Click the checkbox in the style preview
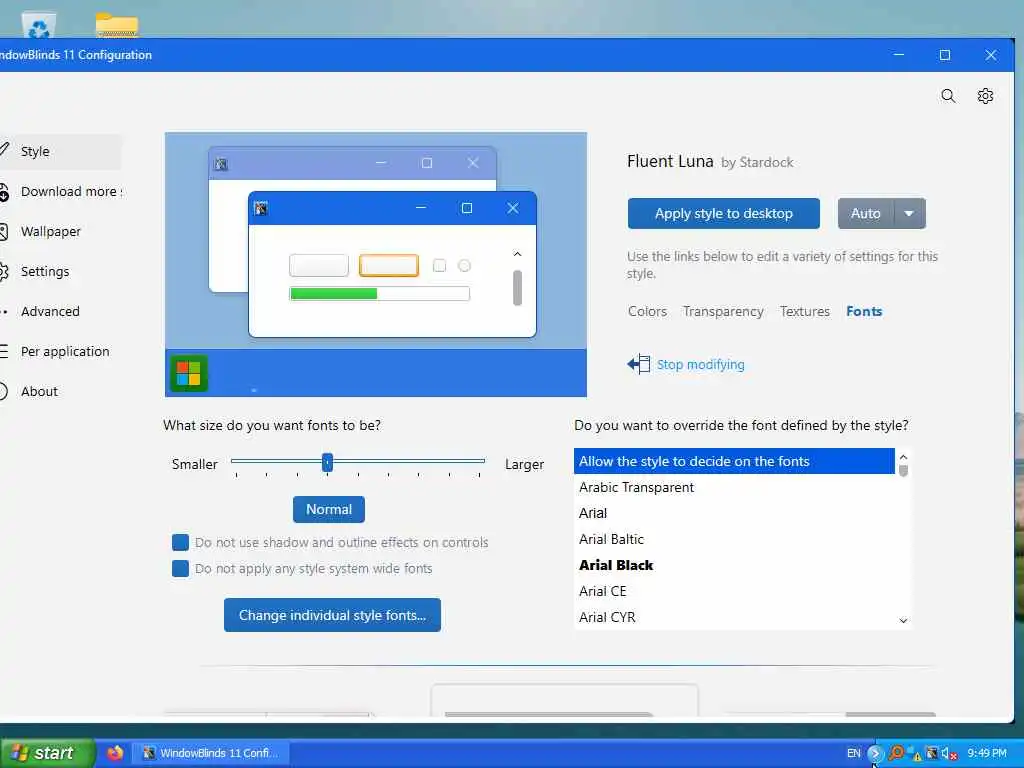This screenshot has width=1024, height=768. 440,266
